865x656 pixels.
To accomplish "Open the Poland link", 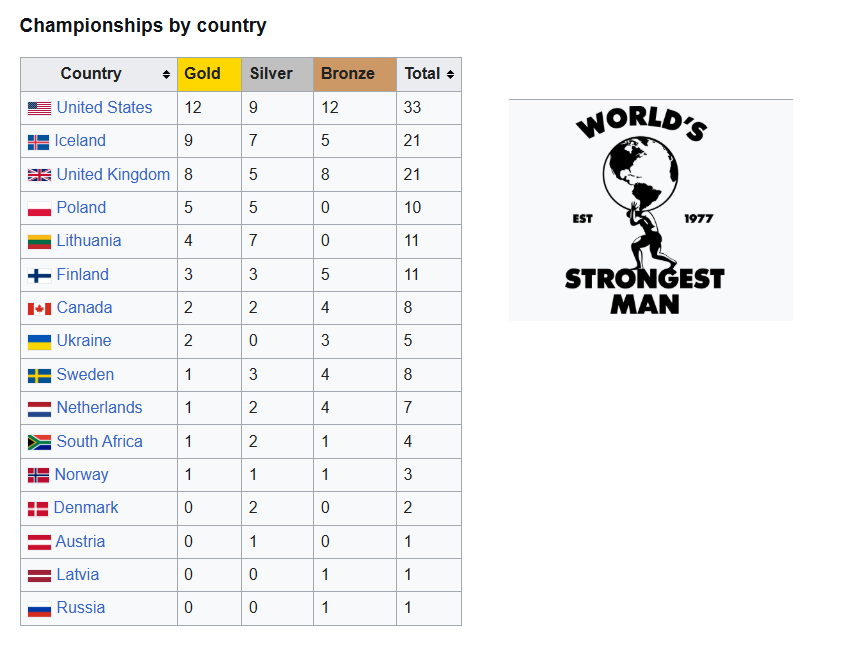I will [81, 207].
